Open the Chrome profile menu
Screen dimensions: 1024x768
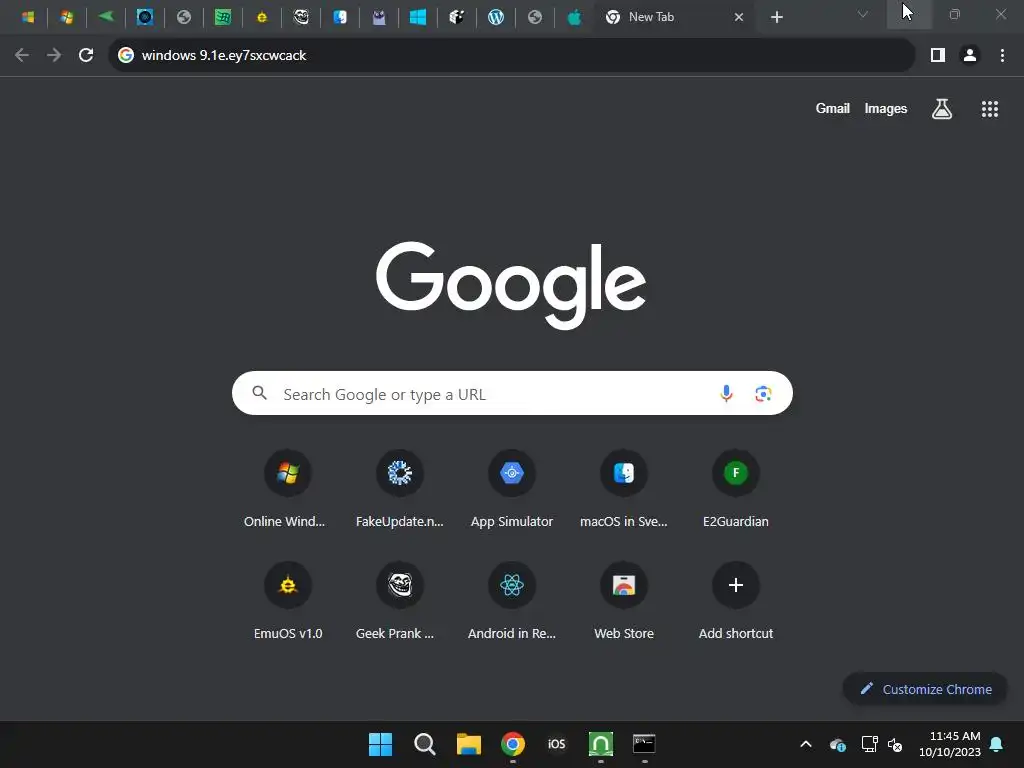coord(970,56)
